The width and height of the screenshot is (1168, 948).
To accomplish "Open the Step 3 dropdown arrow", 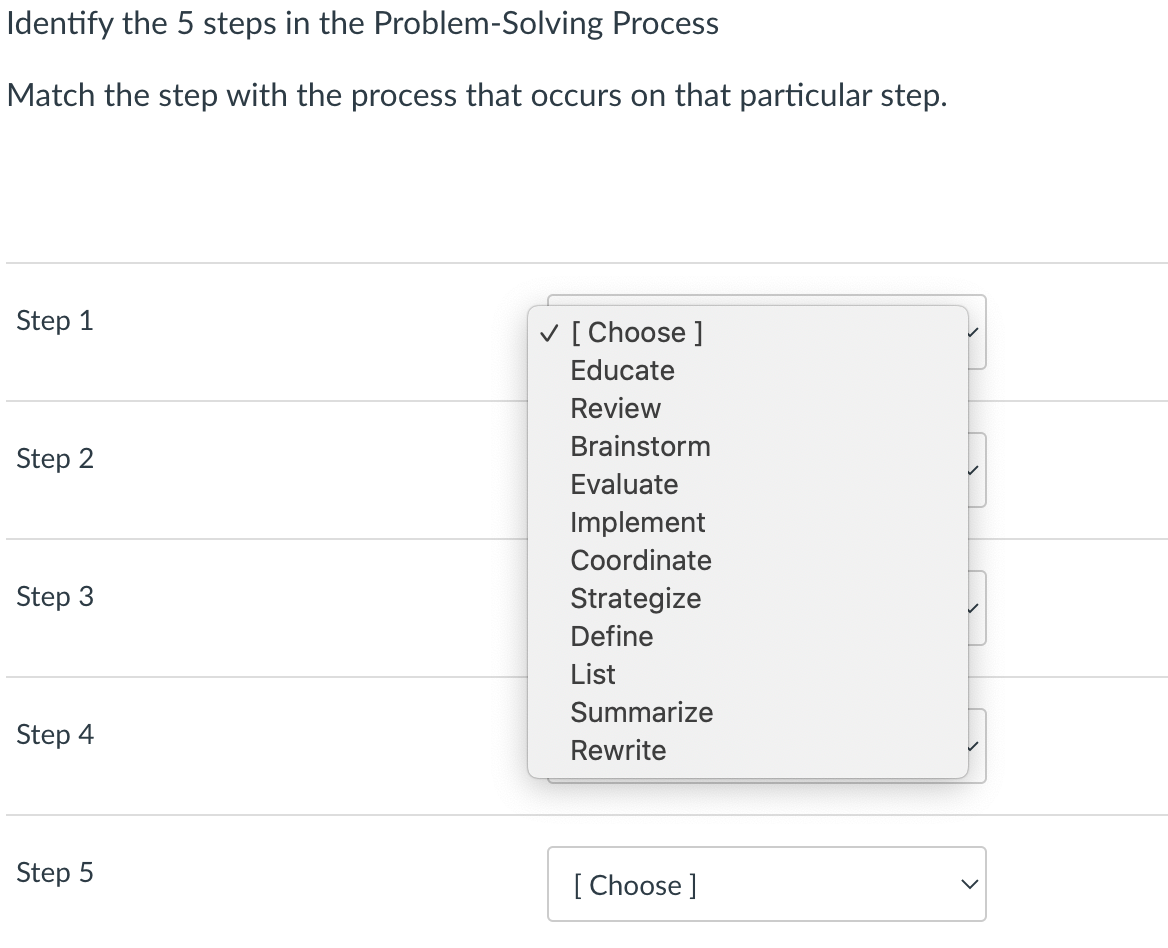I will (x=976, y=608).
